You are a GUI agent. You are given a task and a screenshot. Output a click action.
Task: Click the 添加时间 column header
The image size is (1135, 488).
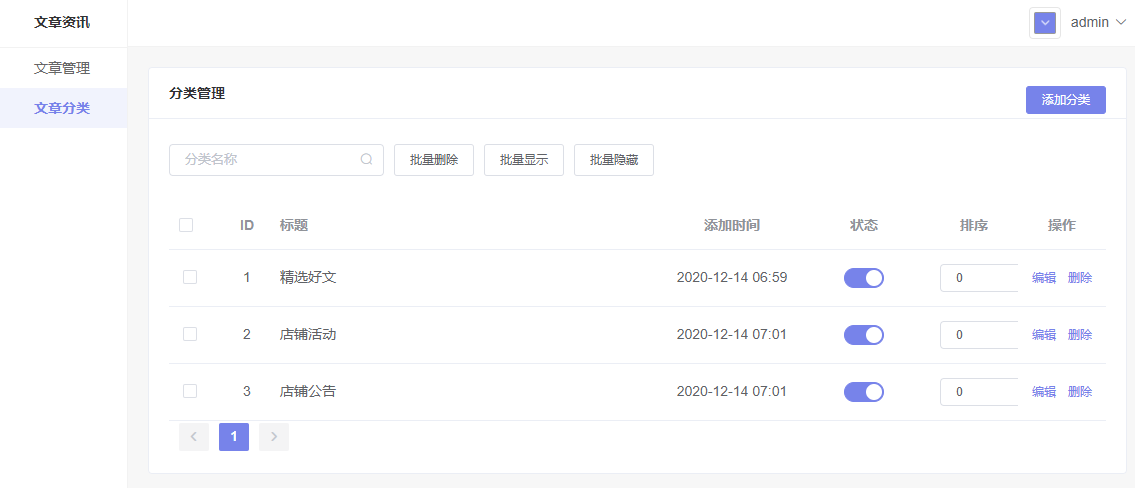[732, 225]
